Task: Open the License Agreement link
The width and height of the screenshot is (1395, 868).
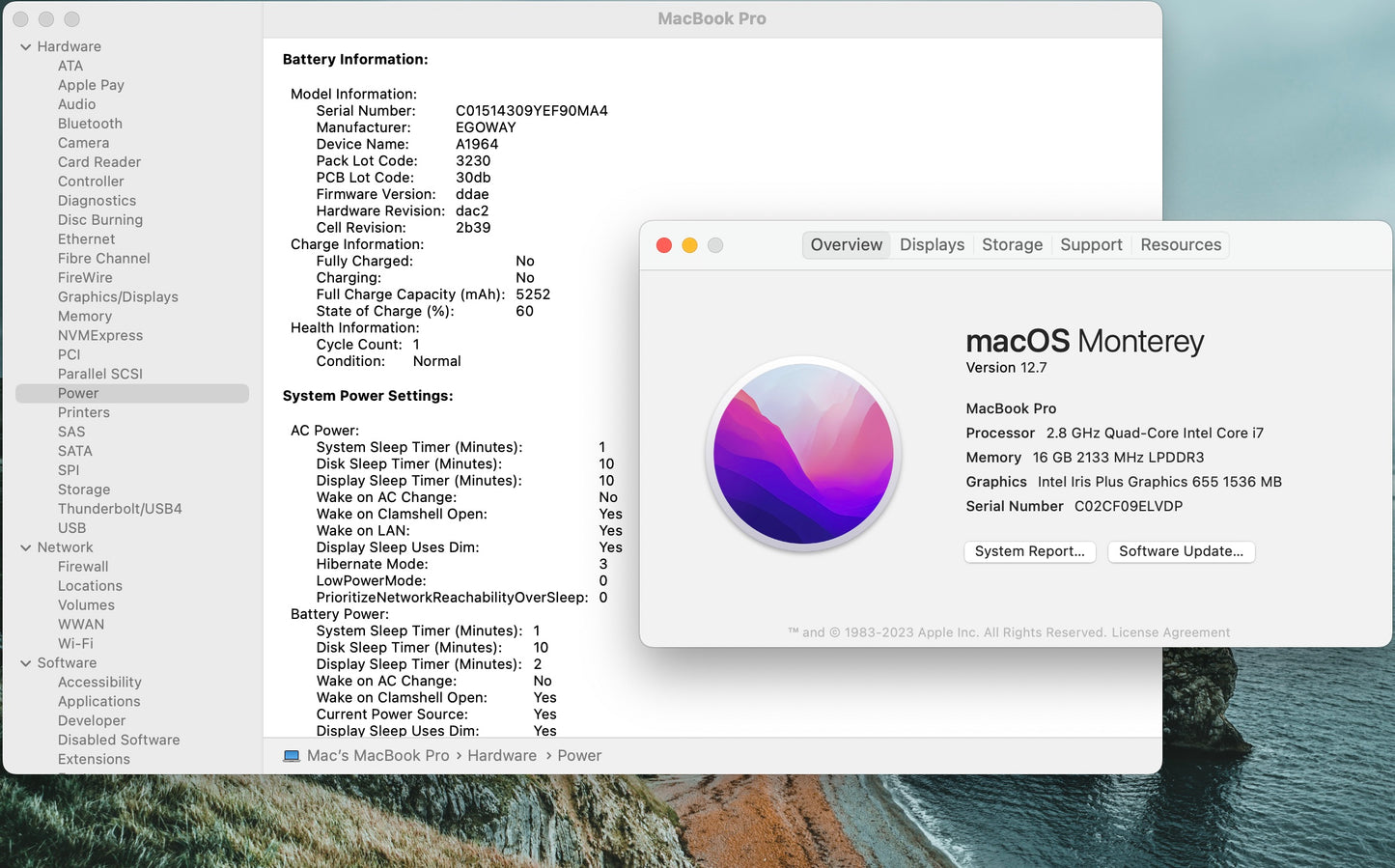Action: click(x=1170, y=632)
